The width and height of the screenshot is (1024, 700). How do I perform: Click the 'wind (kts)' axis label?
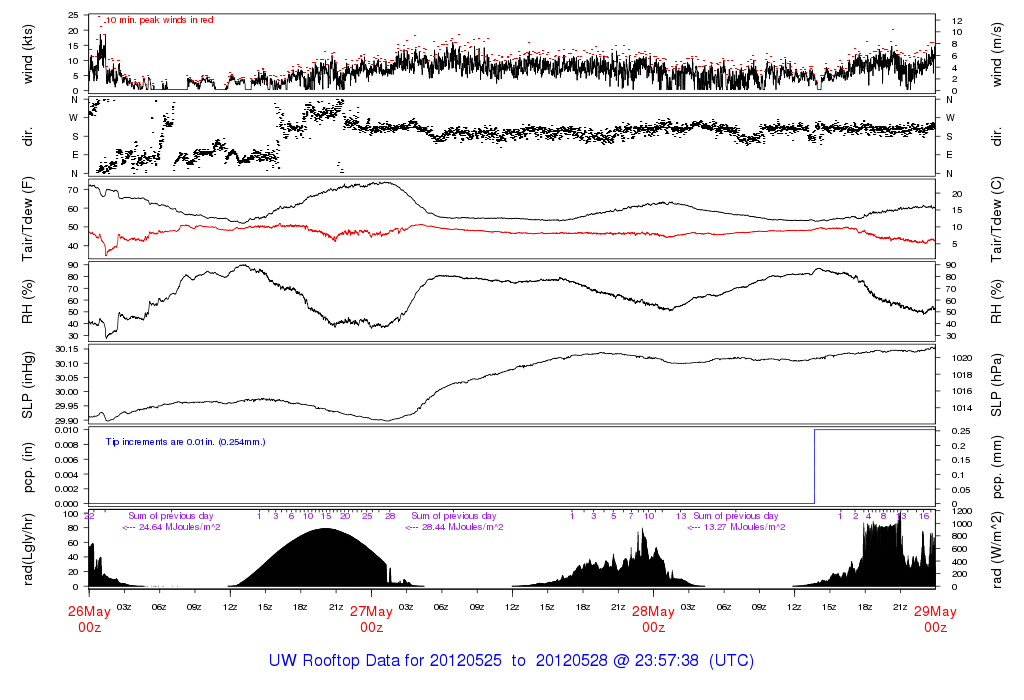pyautogui.click(x=27, y=54)
